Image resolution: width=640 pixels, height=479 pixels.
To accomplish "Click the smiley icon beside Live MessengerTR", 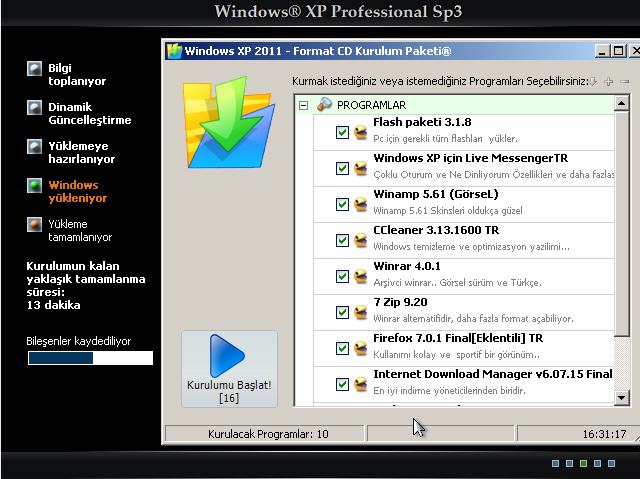I will [360, 168].
